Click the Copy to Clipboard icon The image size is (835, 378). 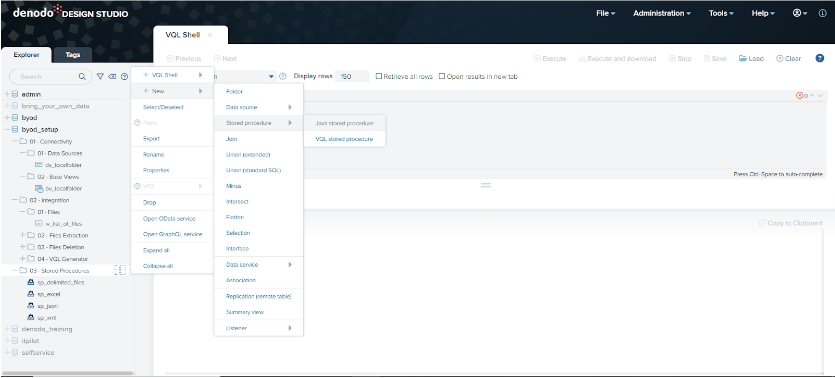pos(762,223)
